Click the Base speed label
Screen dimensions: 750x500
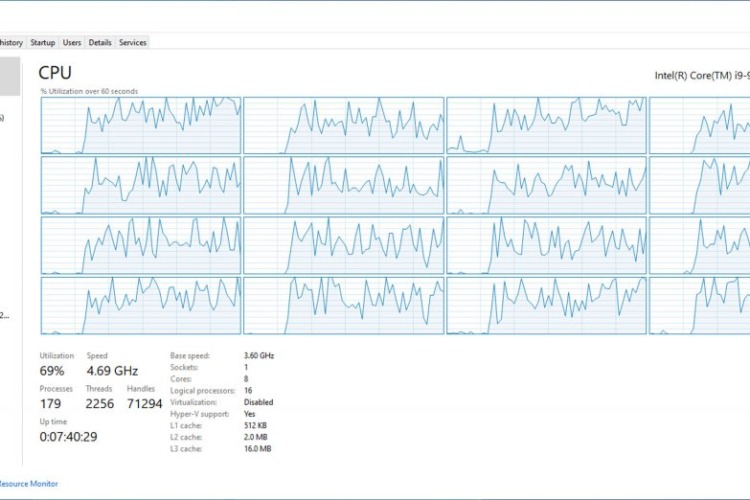pos(190,356)
